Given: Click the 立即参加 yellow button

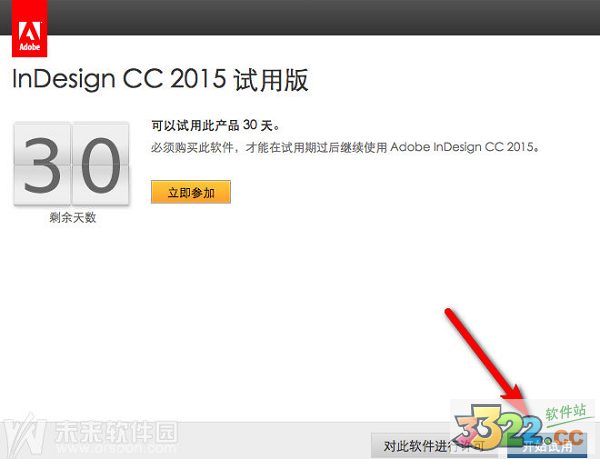Looking at the screenshot, I should 191,192.
